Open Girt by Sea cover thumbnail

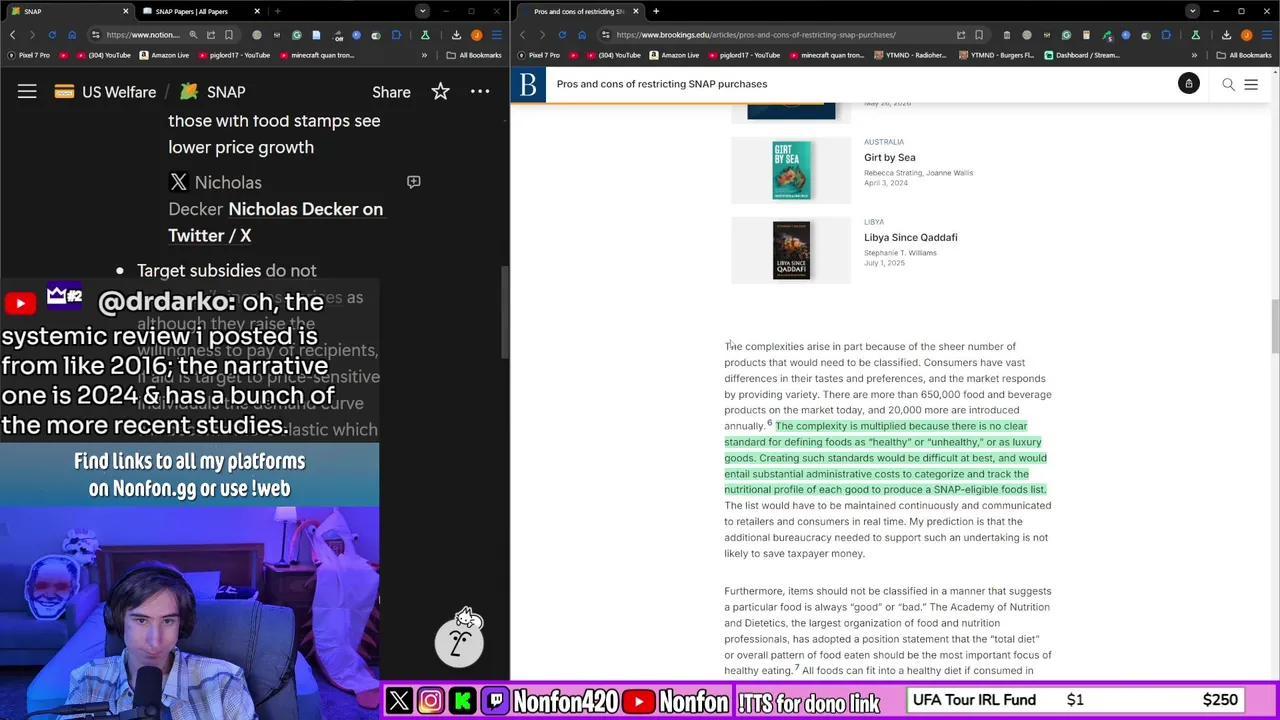pyautogui.click(x=791, y=170)
